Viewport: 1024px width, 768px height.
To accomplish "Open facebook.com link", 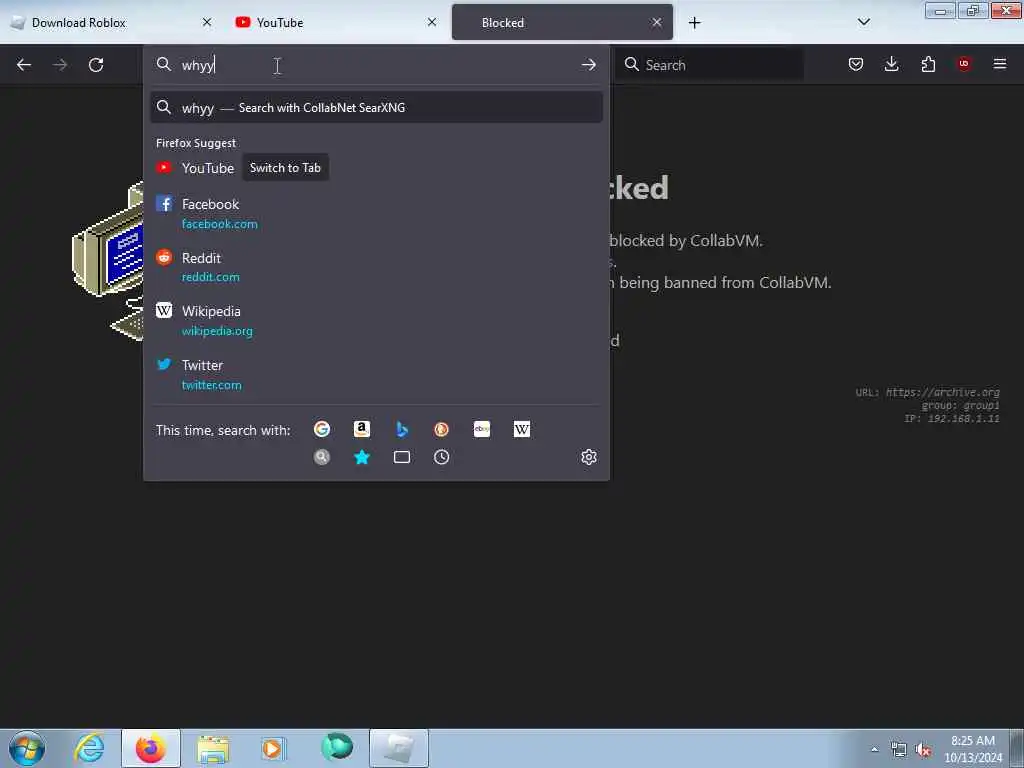I will click(x=219, y=224).
